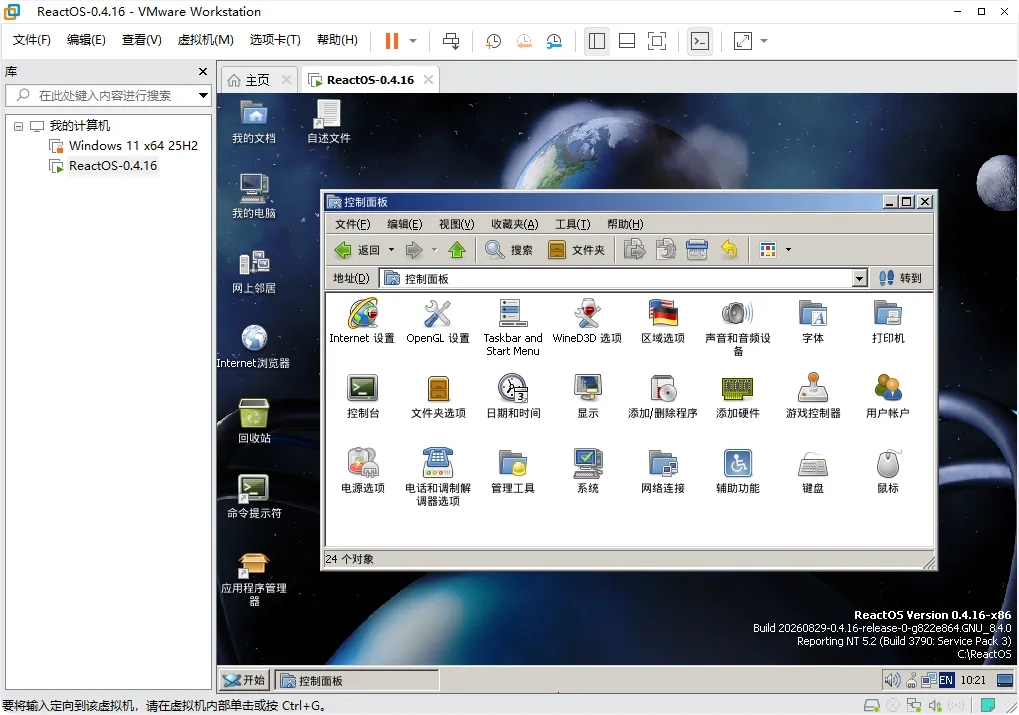The width and height of the screenshot is (1019, 715).
Task: Open 电源选项 applet
Action: [x=363, y=471]
